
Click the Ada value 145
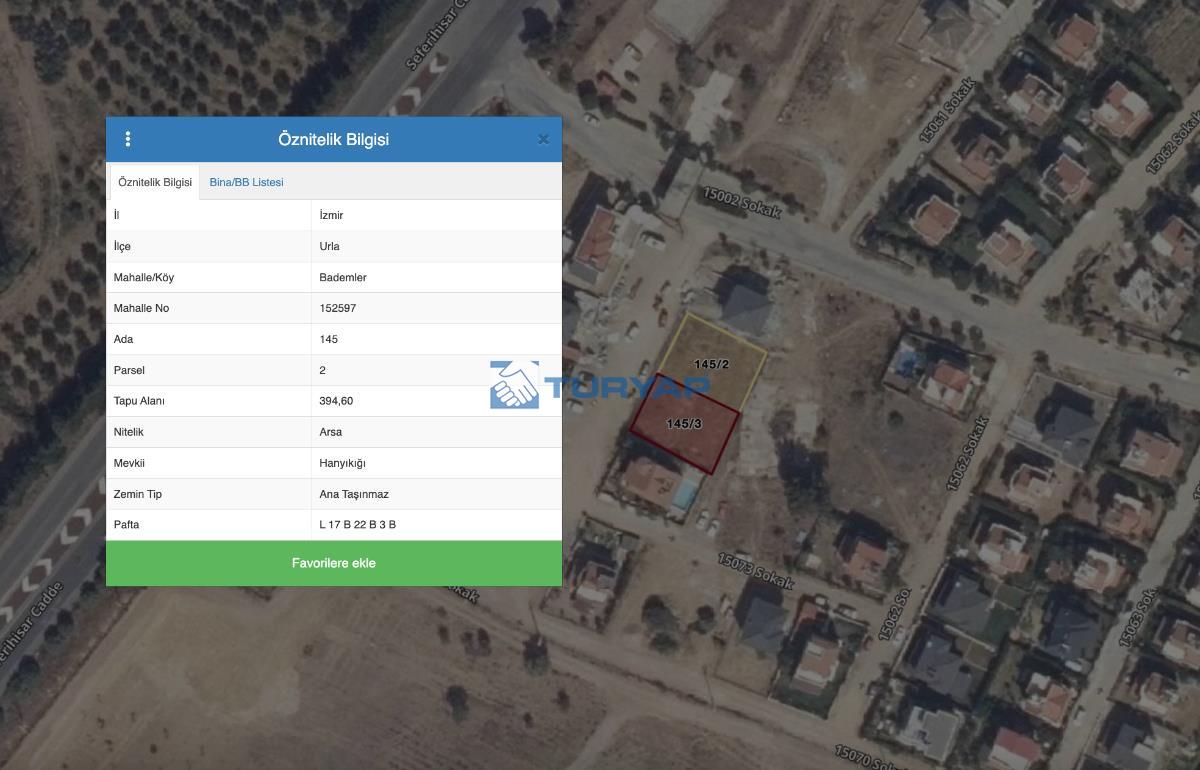(329, 339)
